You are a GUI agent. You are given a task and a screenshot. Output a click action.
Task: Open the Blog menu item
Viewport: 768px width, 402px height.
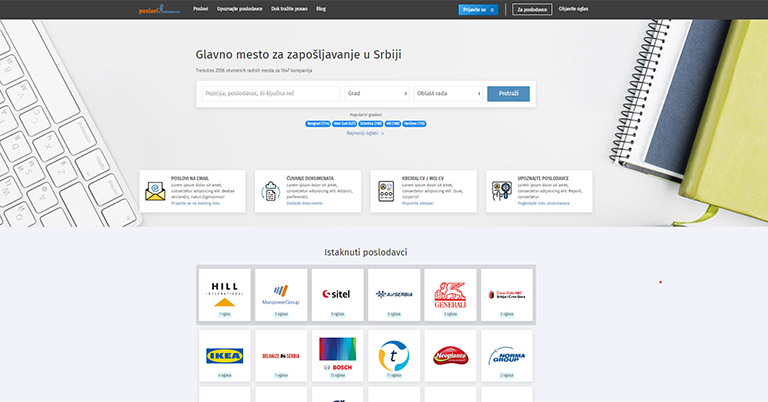(x=321, y=9)
